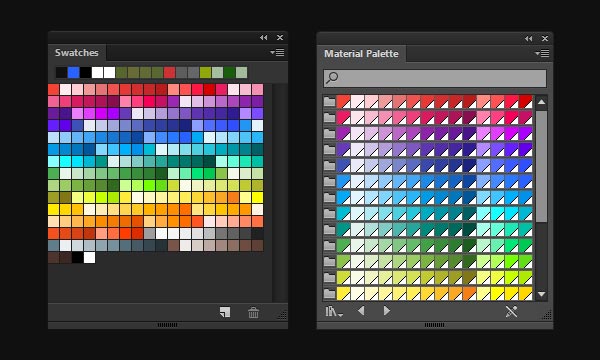
Task: Go to previous page in Material Palette
Action: click(361, 311)
